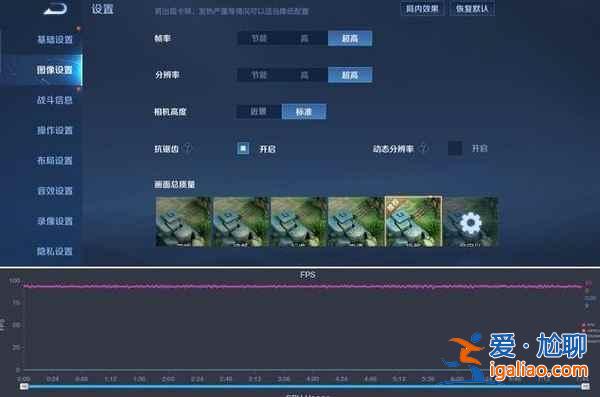Viewport: 600px width, 397px height.
Task: Toggle the 抗锯齿 开启 checkbox
Action: [x=243, y=148]
